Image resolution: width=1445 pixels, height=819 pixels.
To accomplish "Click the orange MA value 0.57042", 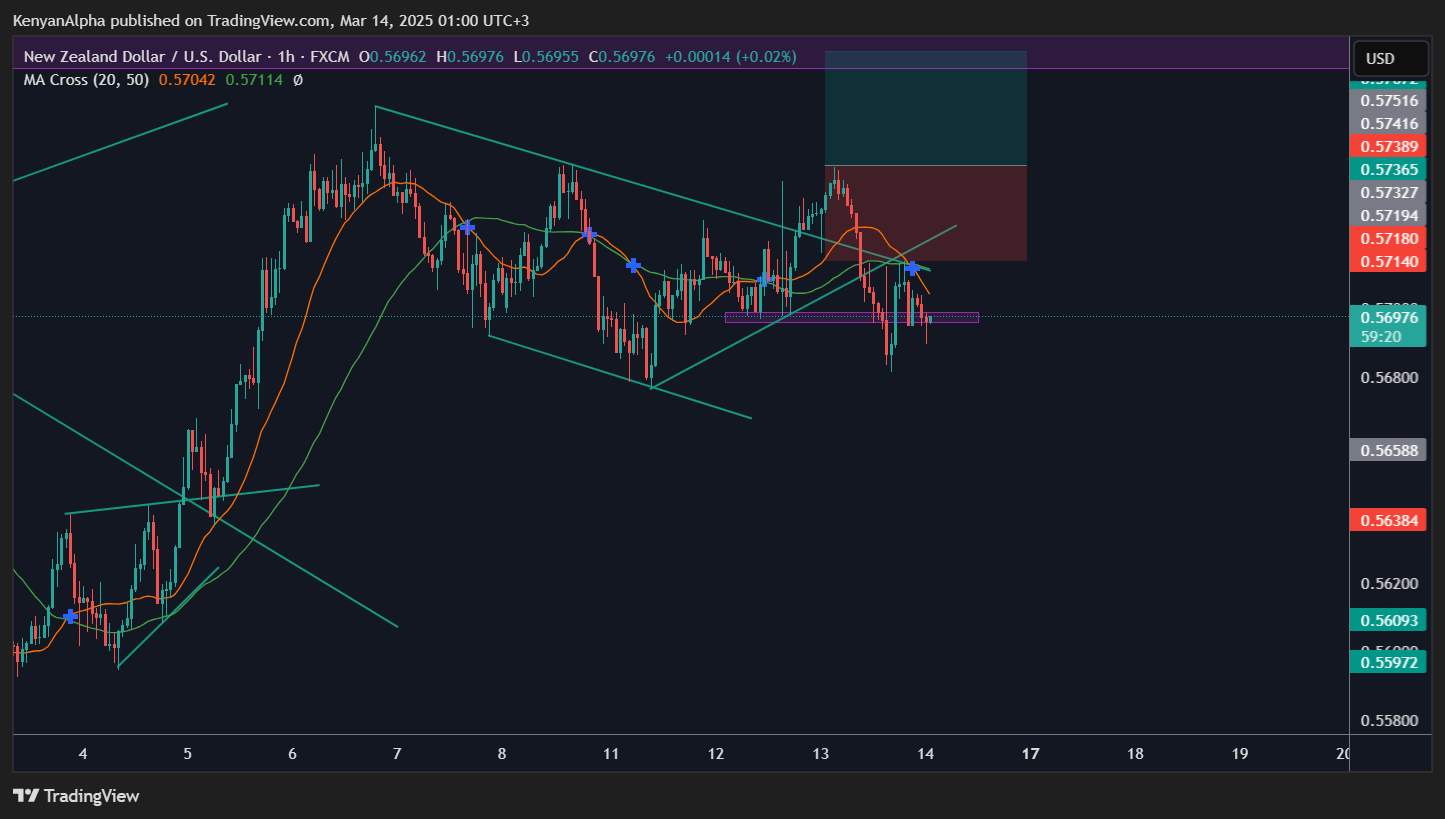I will pyautogui.click(x=189, y=79).
